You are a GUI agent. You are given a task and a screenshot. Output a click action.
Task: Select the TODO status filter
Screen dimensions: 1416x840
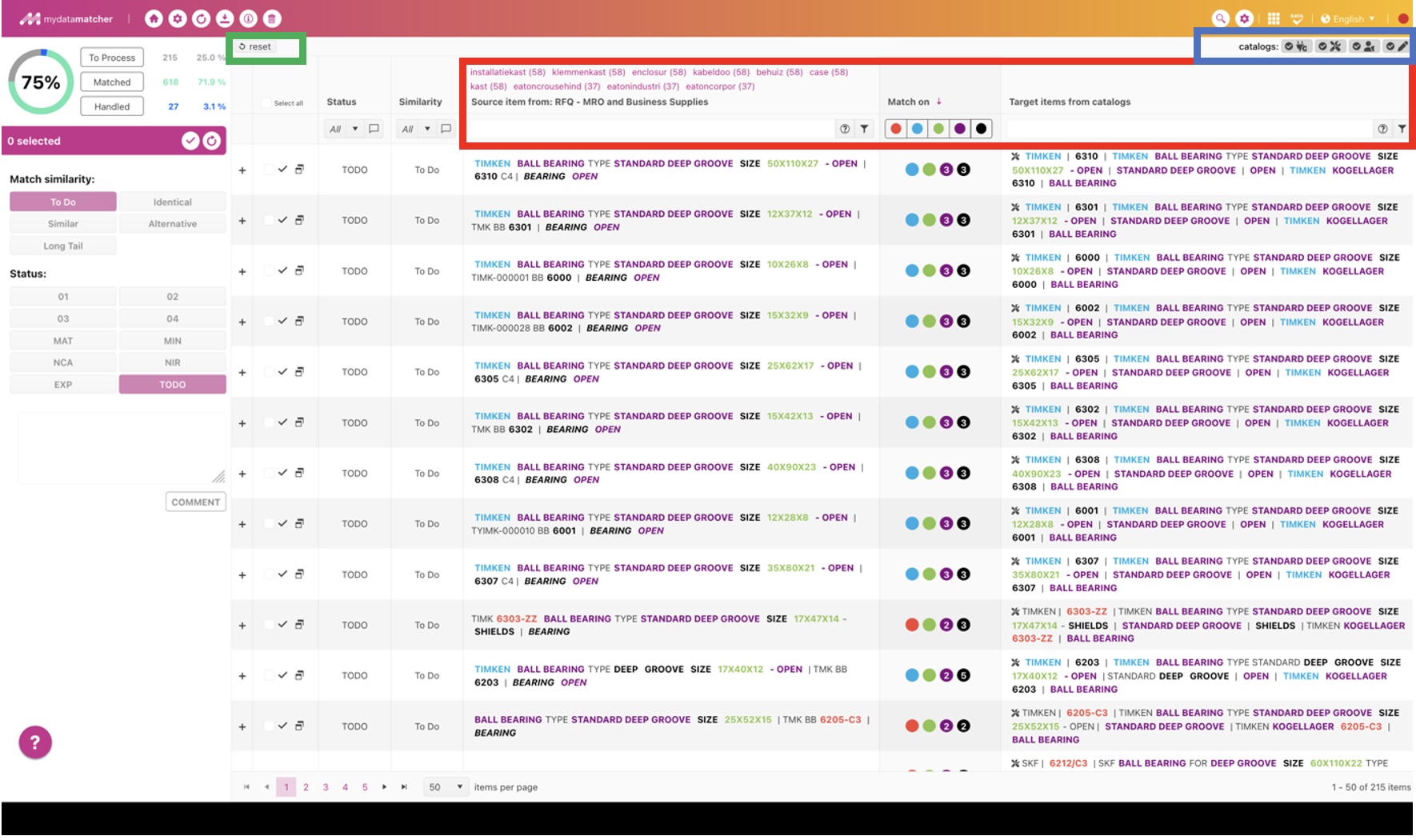coord(173,385)
